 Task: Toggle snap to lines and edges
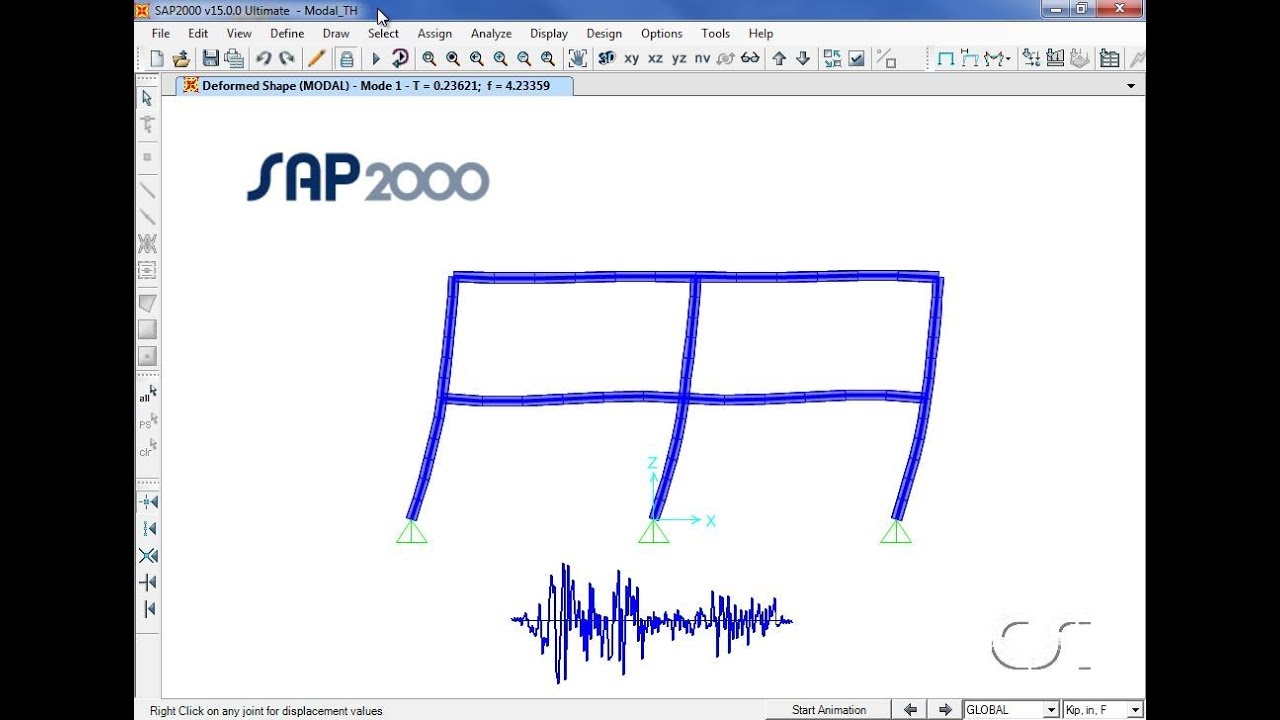pyautogui.click(x=148, y=610)
